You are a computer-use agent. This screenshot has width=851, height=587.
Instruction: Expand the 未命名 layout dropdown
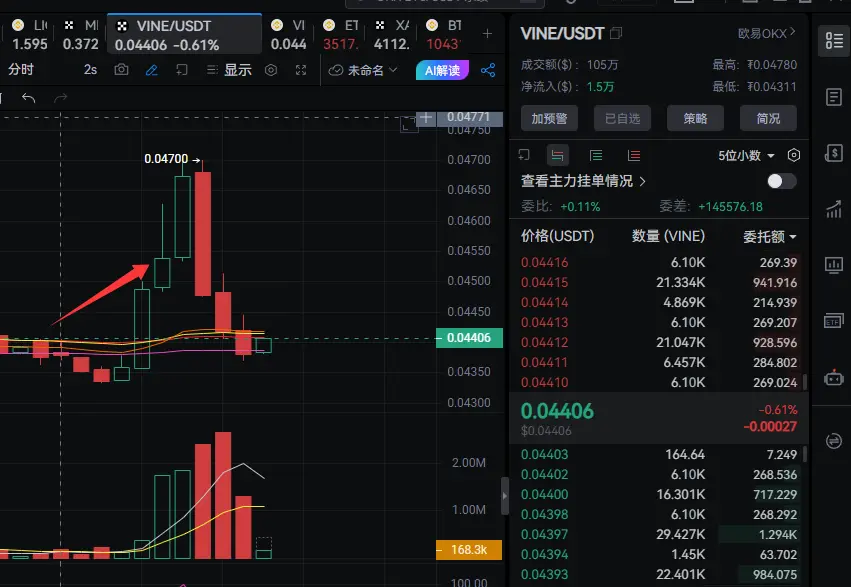coord(364,70)
